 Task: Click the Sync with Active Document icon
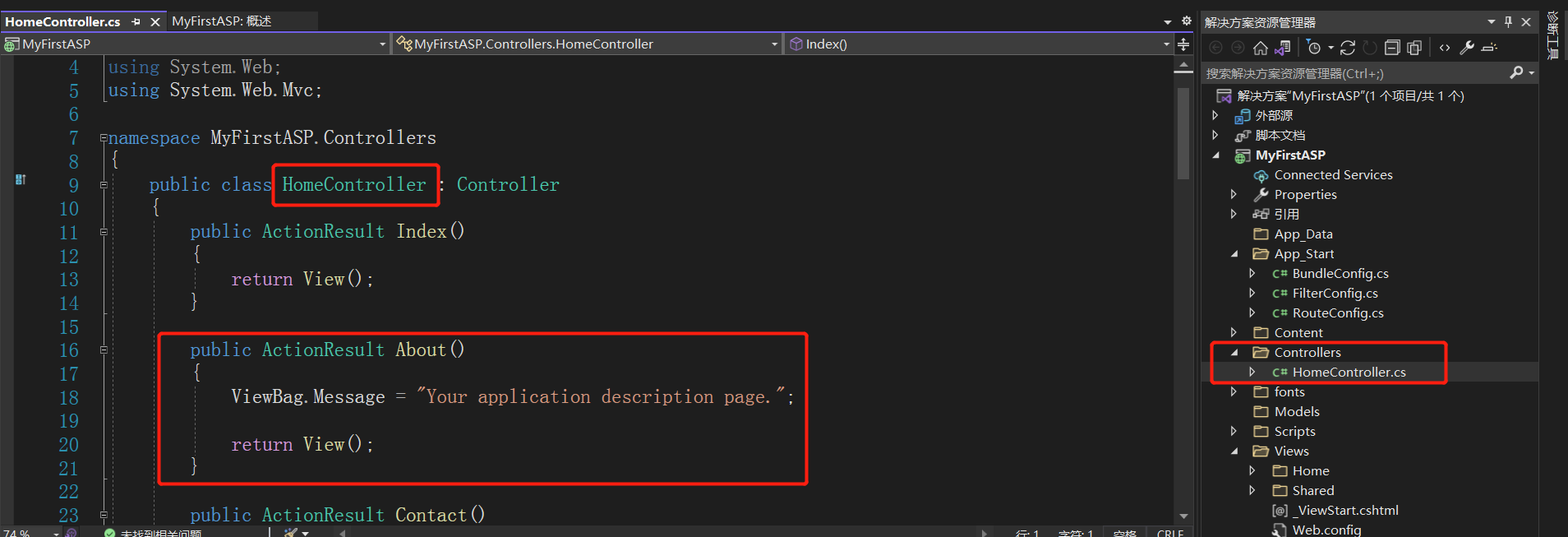(x=1348, y=48)
